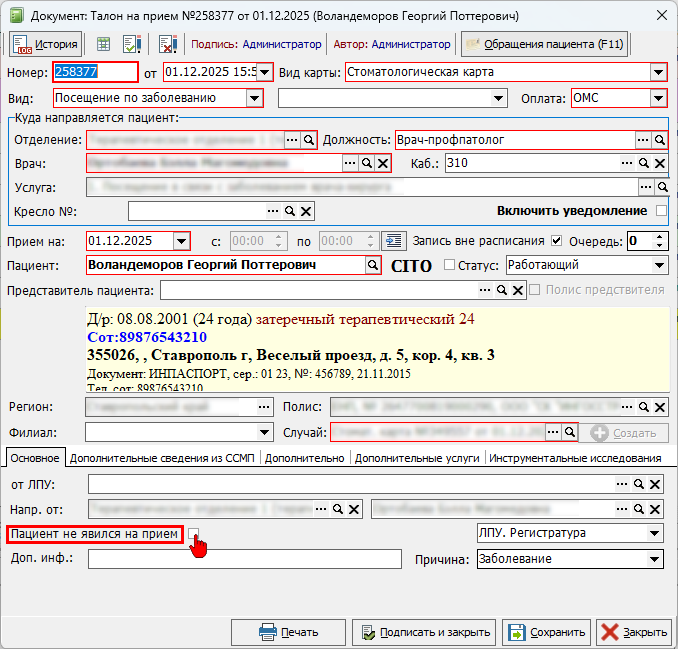
Task: Expand the Причина dropdown
Action: tap(656, 559)
